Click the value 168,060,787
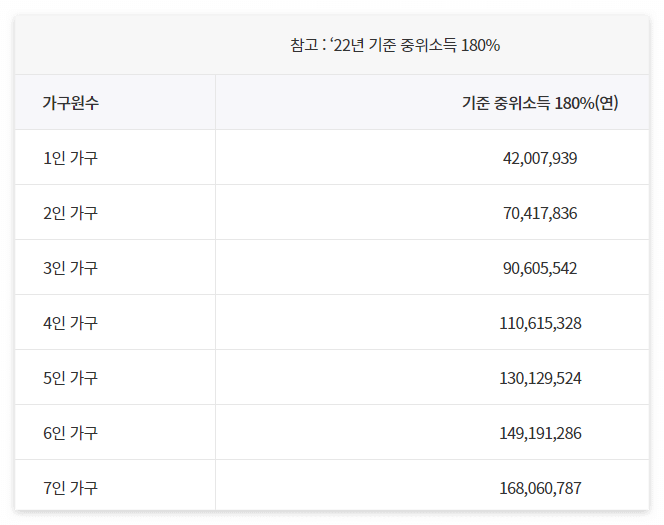This screenshot has height=525, width=664. pos(540,489)
